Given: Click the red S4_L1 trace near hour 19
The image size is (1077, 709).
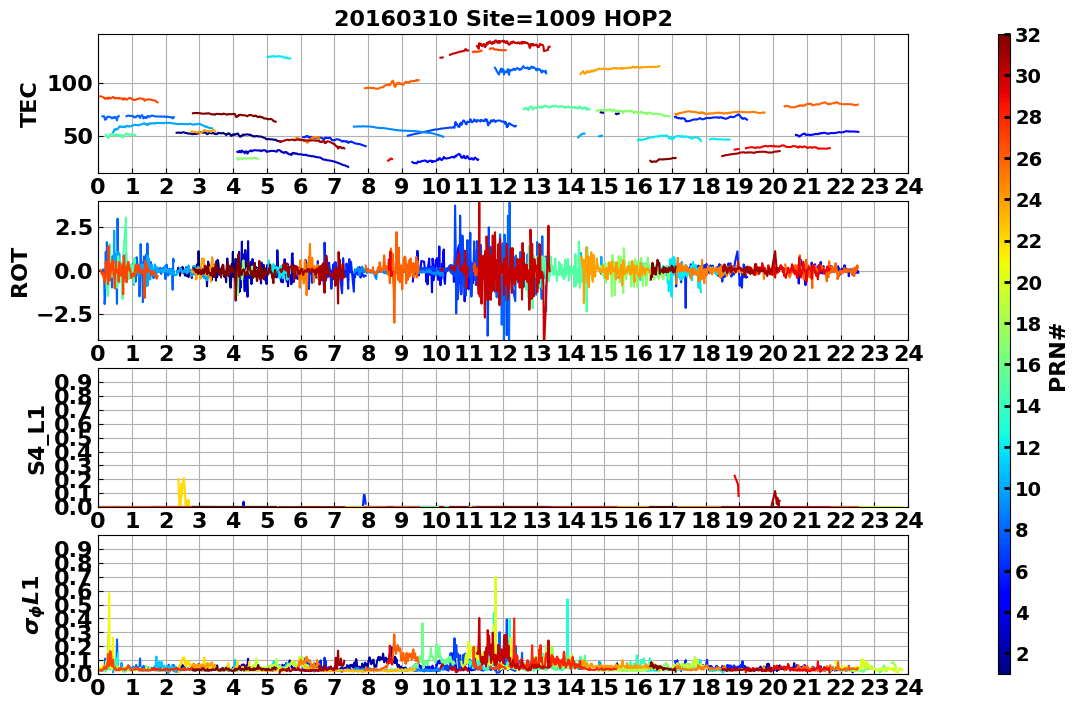Looking at the screenshot, I should coord(736,485).
